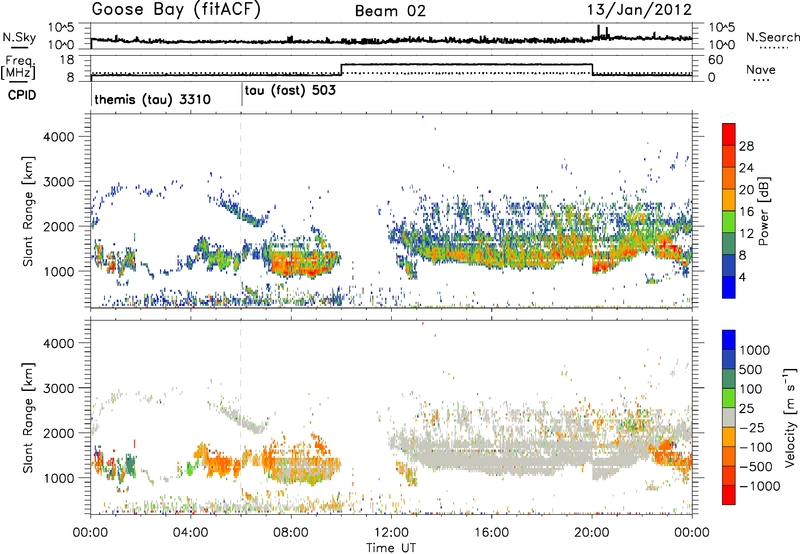
Task: Click the dashed CPID change line in Power panel
Action: pos(240,211)
